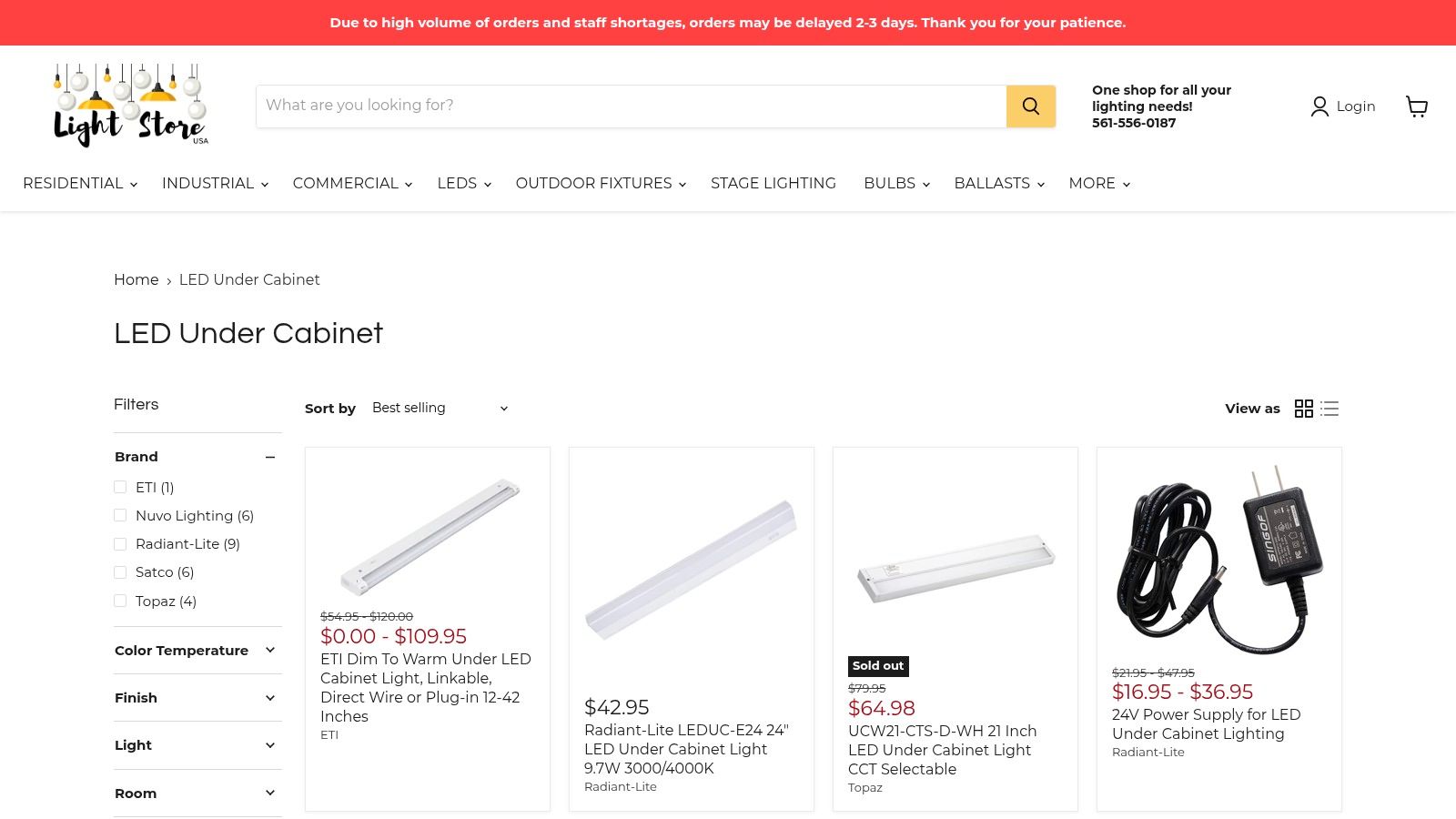The image size is (1456, 819).
Task: Check the Radiant-Lite brand filter
Action: [120, 543]
